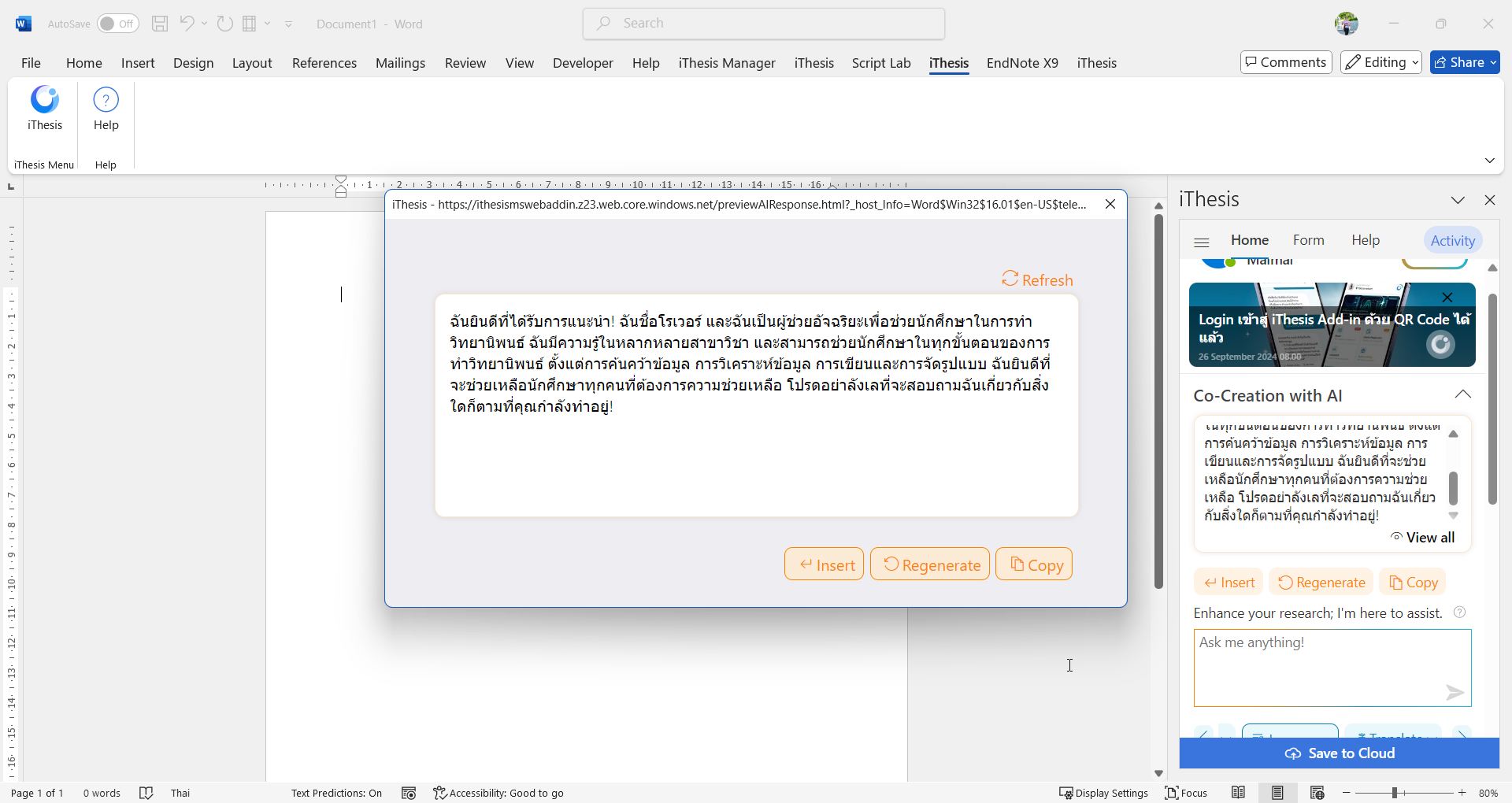Image resolution: width=1512 pixels, height=803 pixels.
Task: Click the View all link in Co-Creation panel
Action: point(1422,538)
